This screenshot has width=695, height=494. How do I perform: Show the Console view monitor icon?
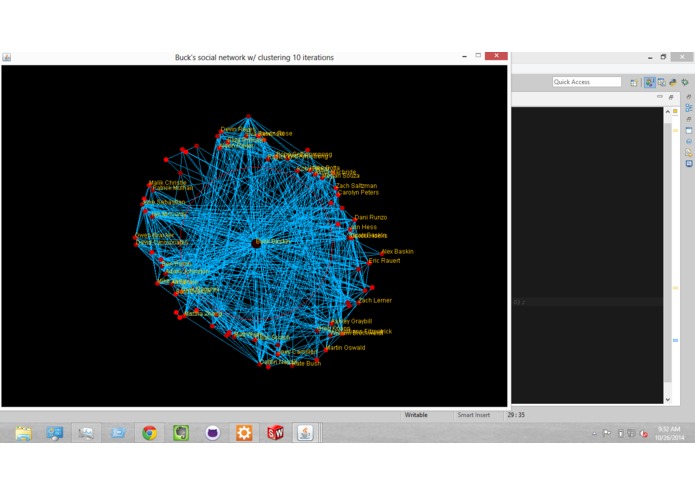pos(688,164)
